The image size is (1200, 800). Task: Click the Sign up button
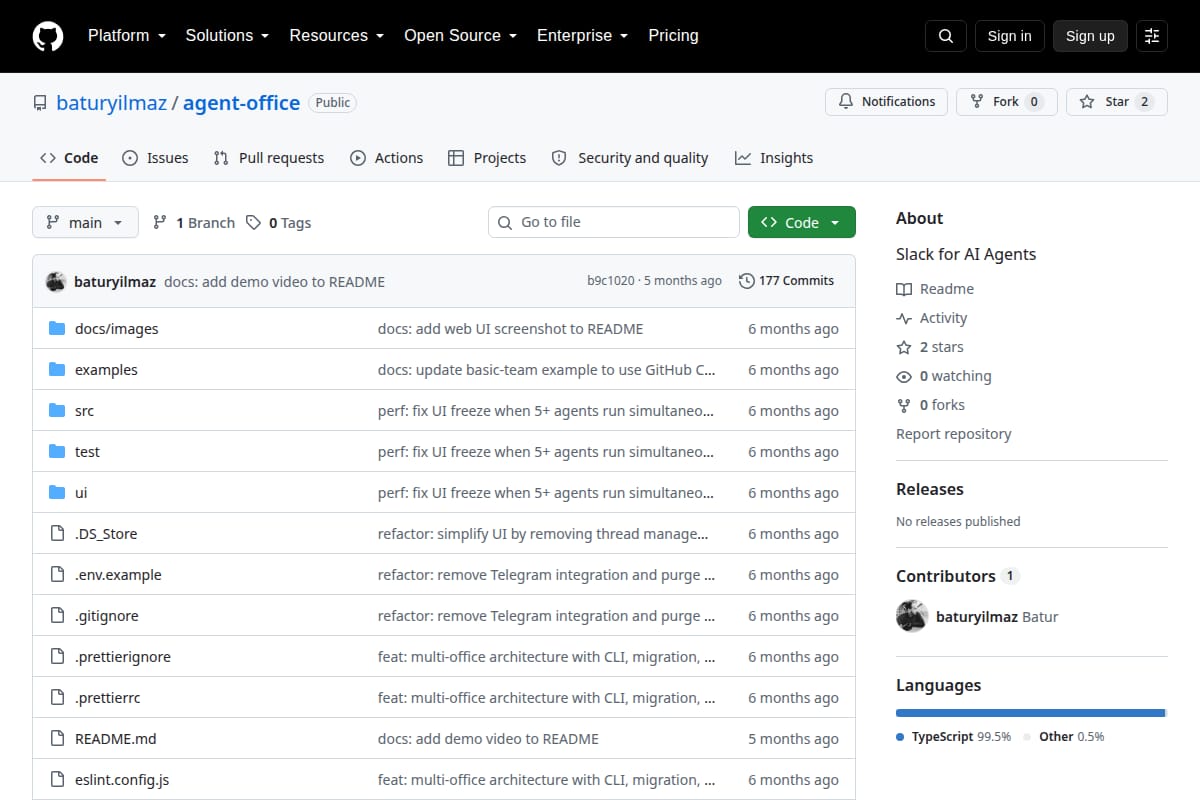(1090, 36)
